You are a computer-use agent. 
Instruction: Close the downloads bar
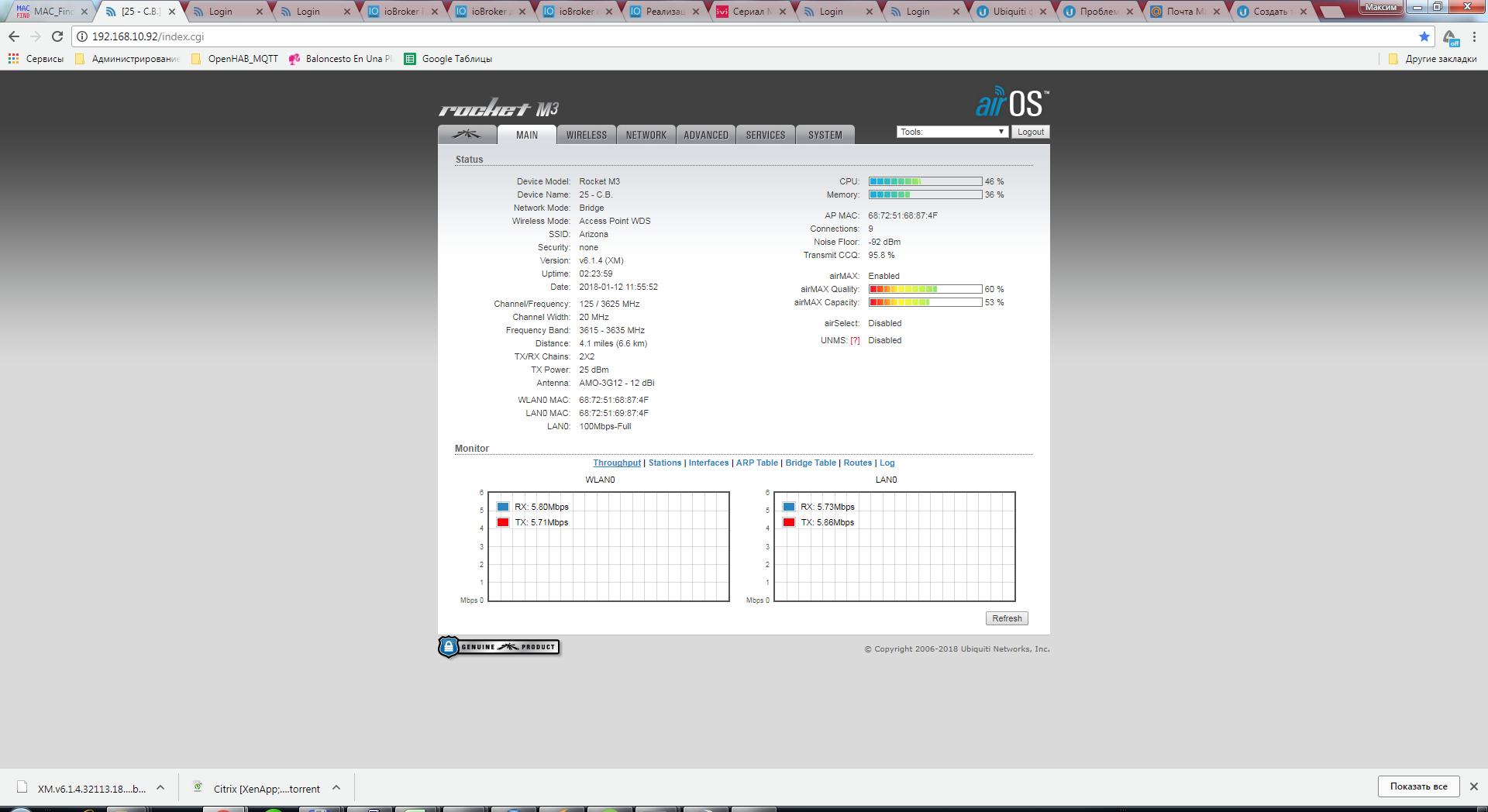click(x=1474, y=786)
